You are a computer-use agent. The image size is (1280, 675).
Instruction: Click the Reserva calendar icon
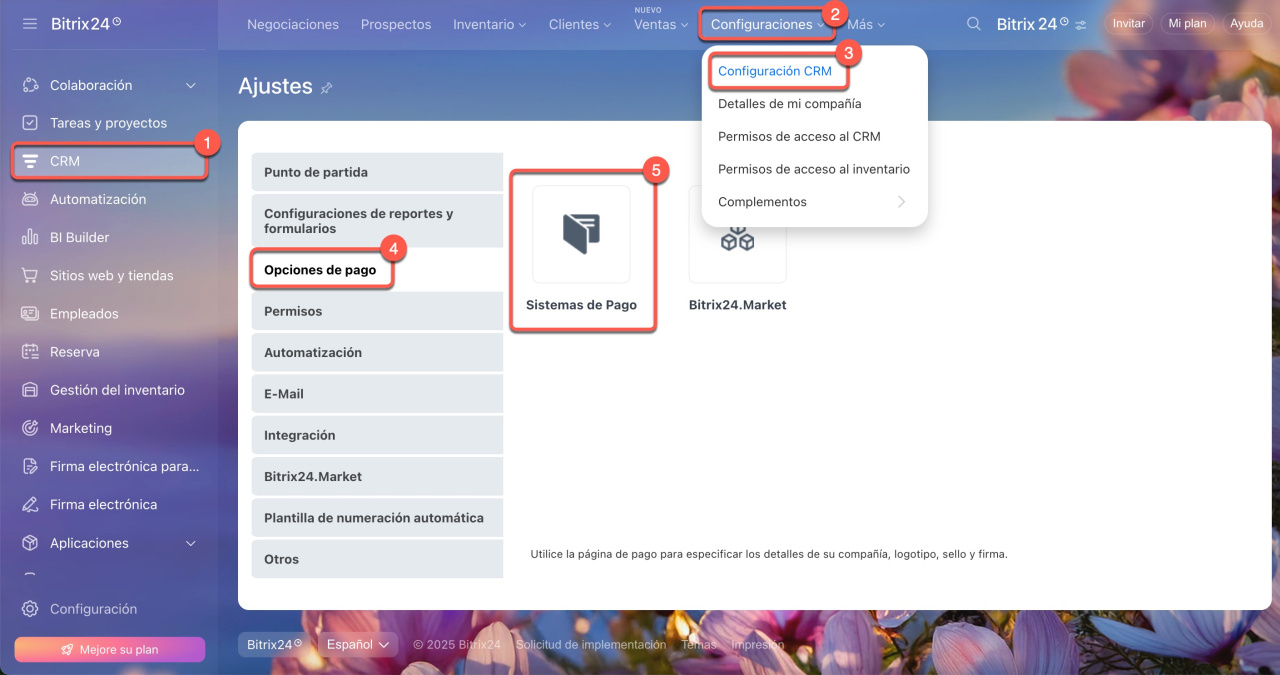(30, 352)
